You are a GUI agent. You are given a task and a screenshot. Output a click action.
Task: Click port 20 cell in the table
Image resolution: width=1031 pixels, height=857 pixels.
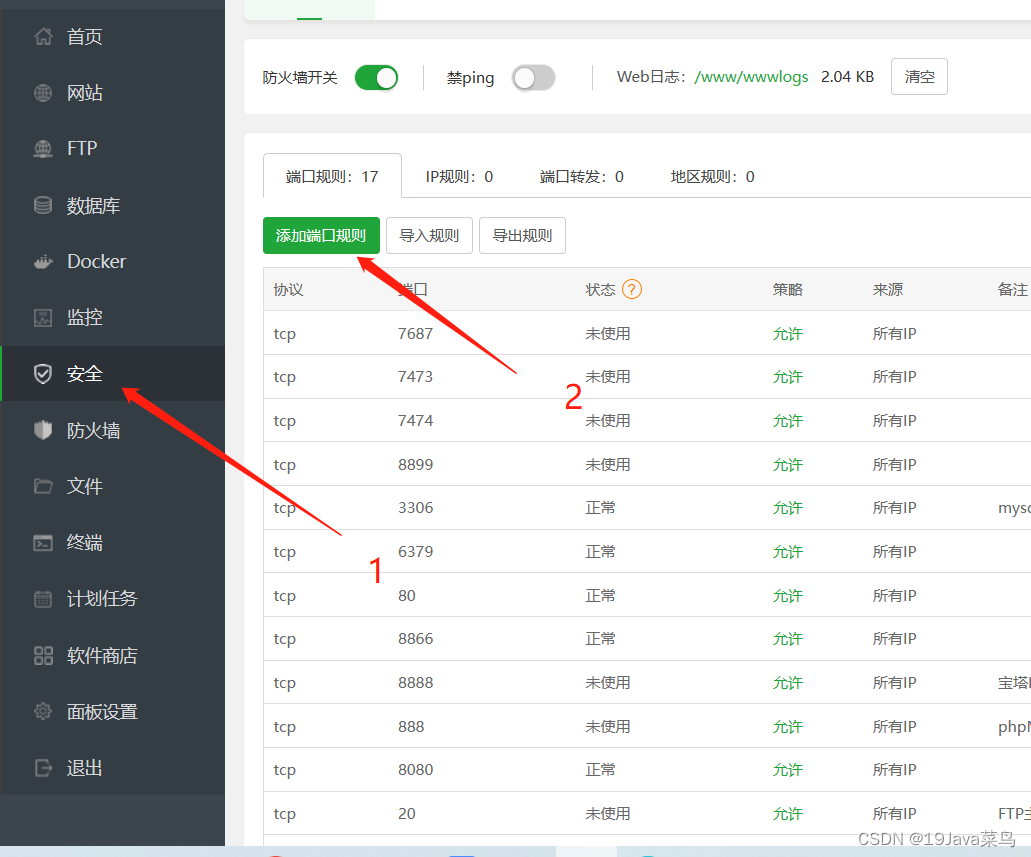click(406, 814)
